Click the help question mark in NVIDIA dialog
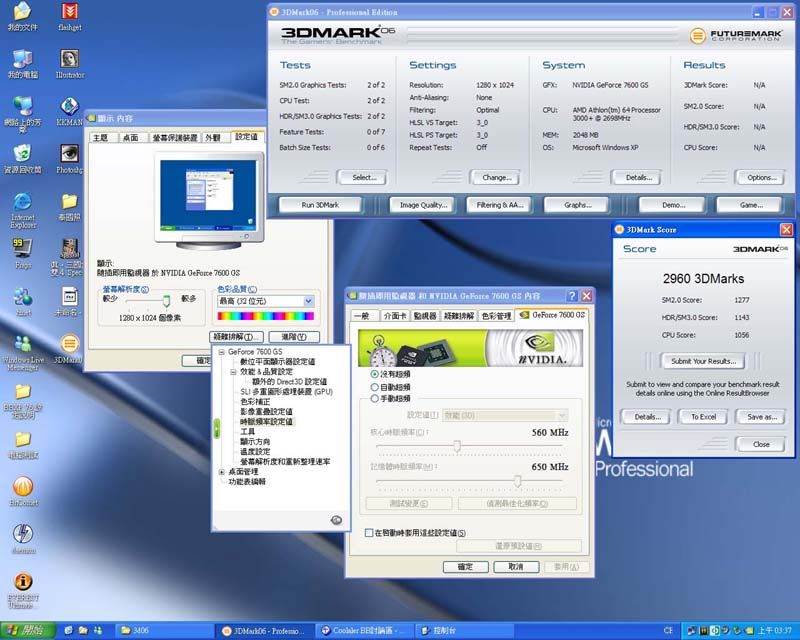This screenshot has height=640, width=800. [572, 296]
